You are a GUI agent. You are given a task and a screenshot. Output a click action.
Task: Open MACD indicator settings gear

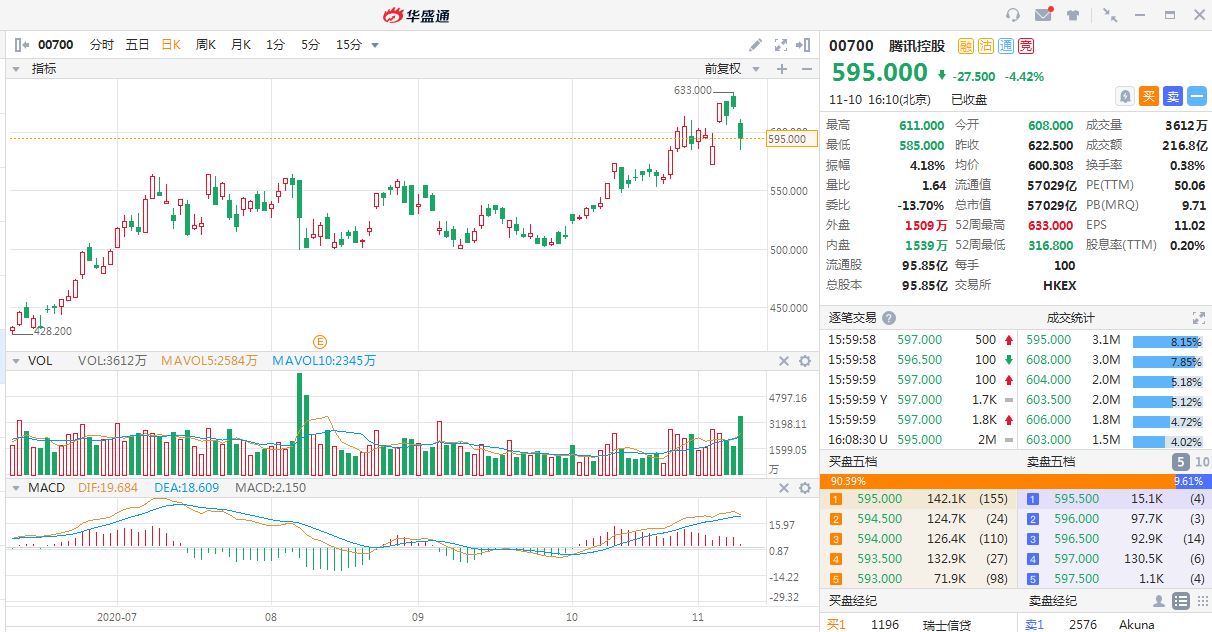(x=805, y=488)
